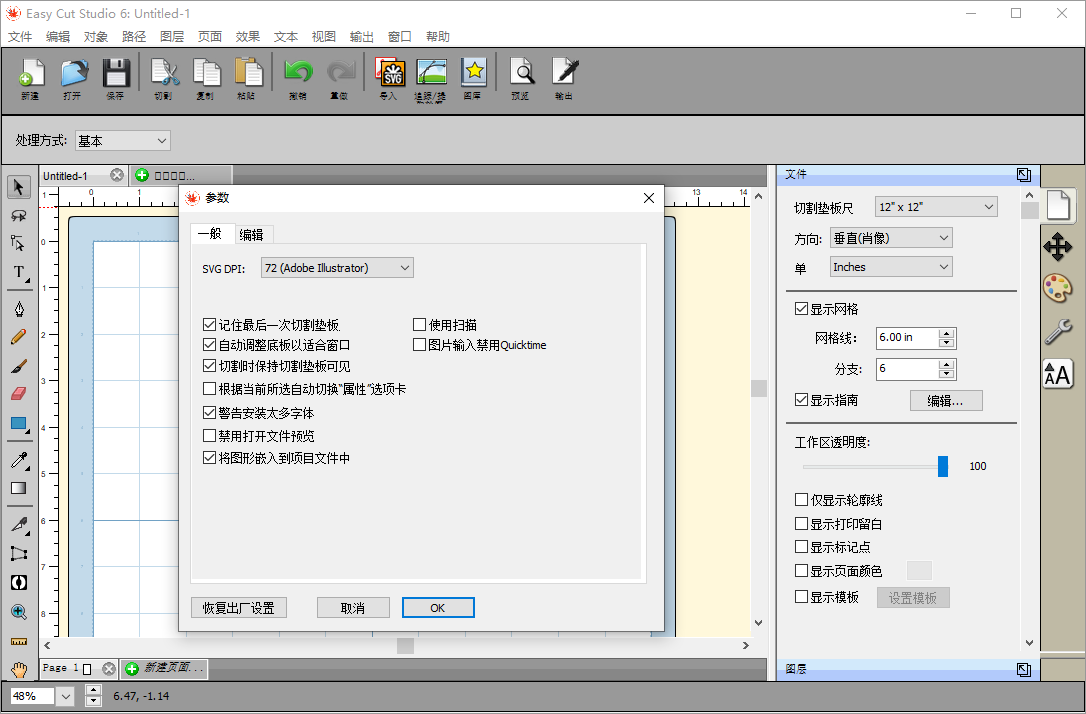Screen dimensions: 1086x714
Task: Click the green 撤销 (Undo) arrow icon
Action: (x=299, y=73)
